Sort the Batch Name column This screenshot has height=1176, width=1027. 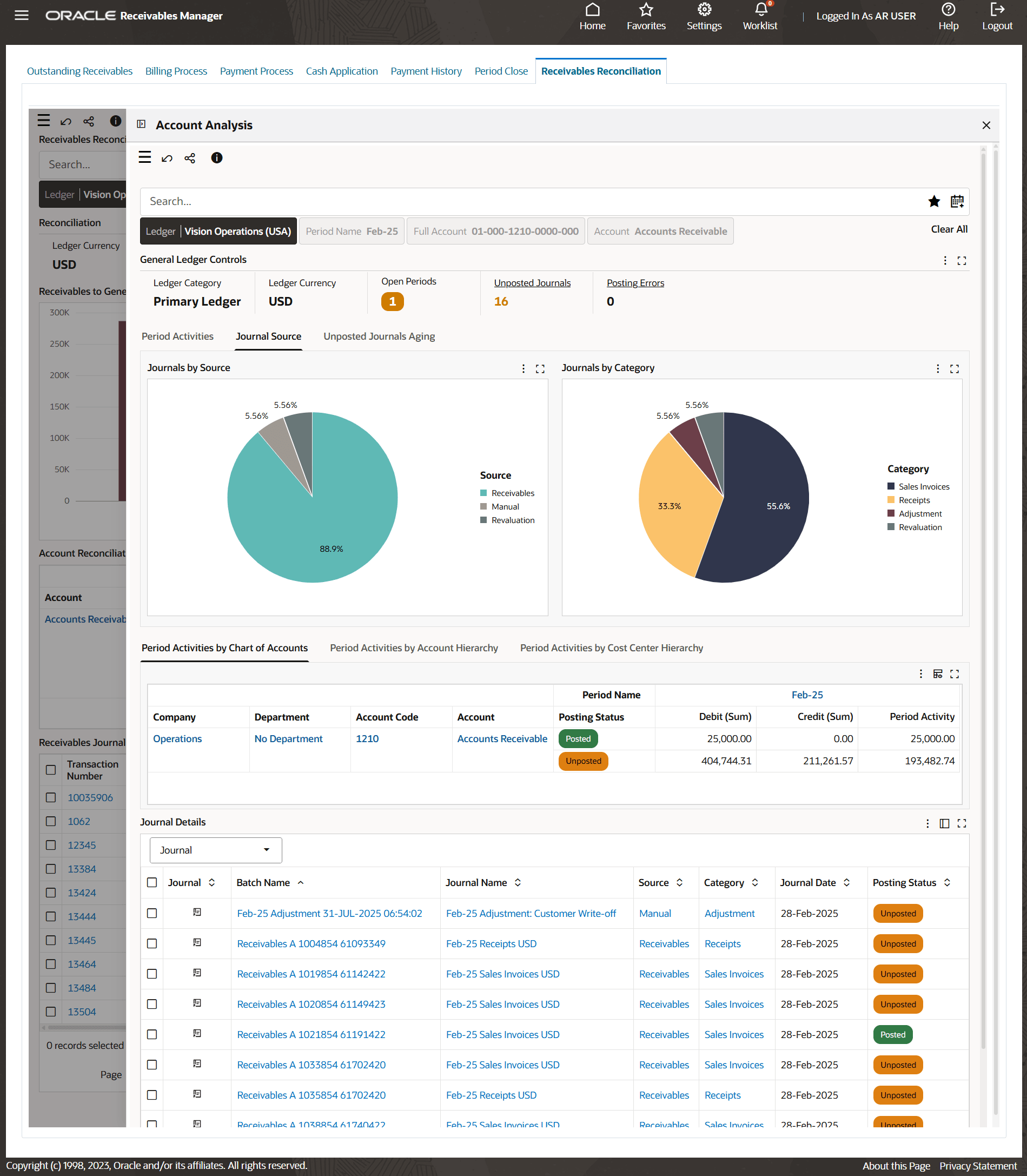tap(301, 883)
